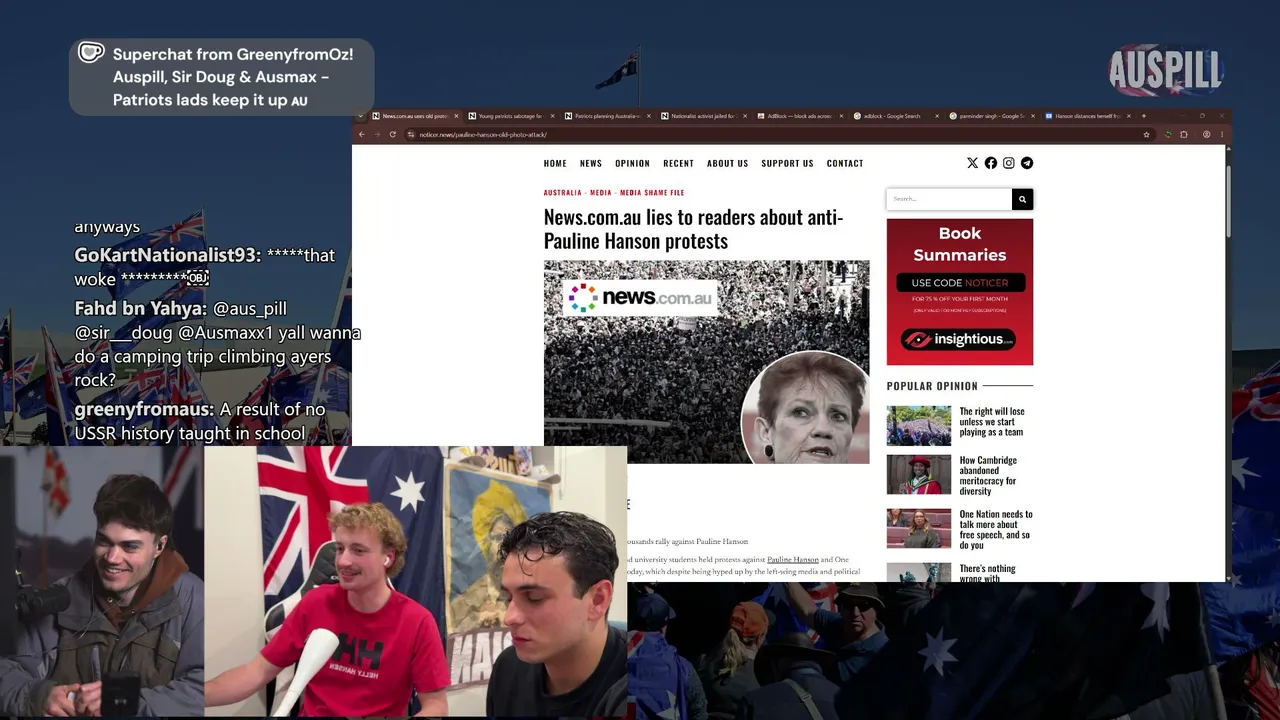Open the SUPPORT US menu item
This screenshot has width=1280, height=720.
point(787,163)
